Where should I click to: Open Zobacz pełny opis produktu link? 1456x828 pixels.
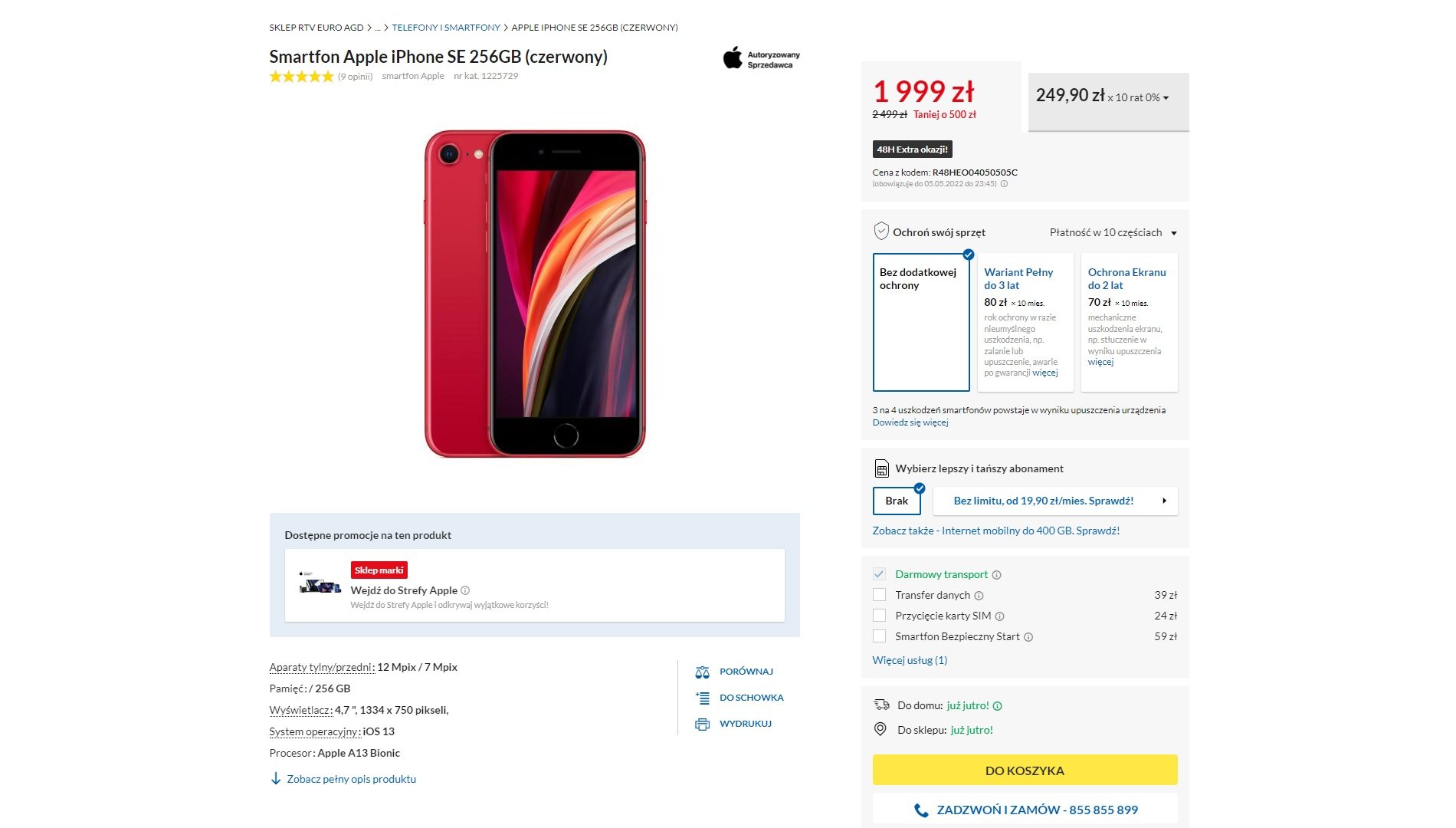pyautogui.click(x=351, y=779)
